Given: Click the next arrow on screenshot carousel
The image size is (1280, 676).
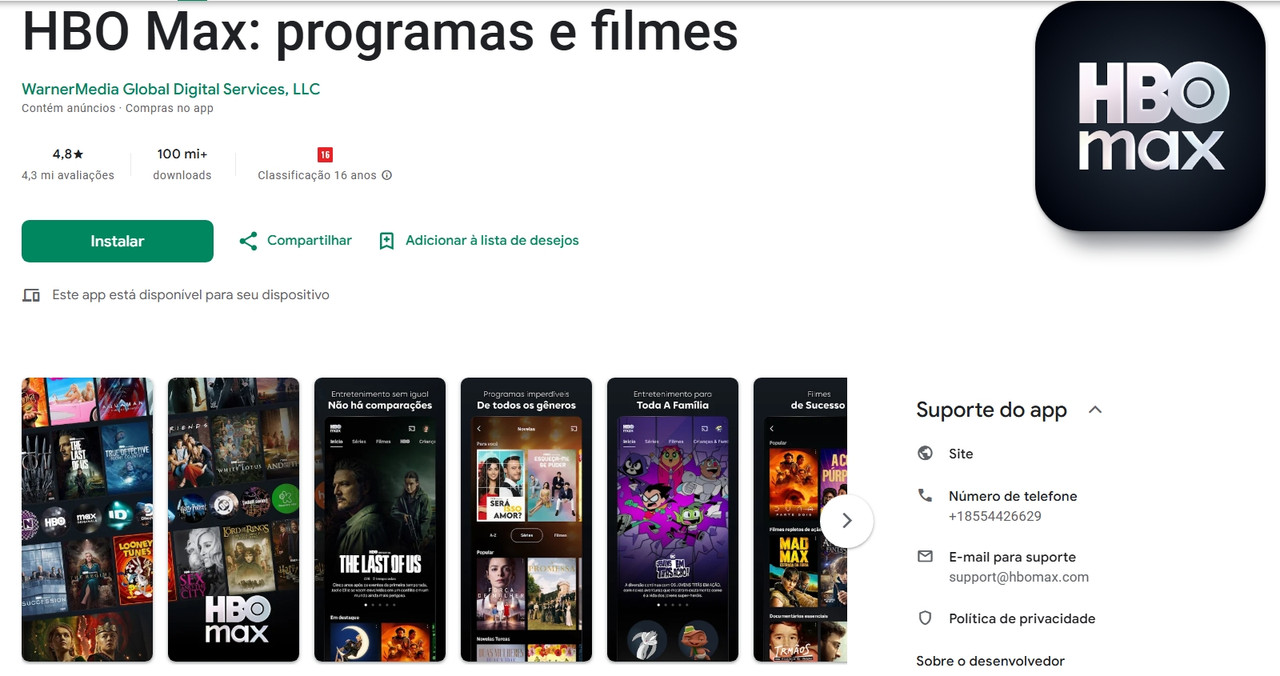Looking at the screenshot, I should (x=847, y=520).
